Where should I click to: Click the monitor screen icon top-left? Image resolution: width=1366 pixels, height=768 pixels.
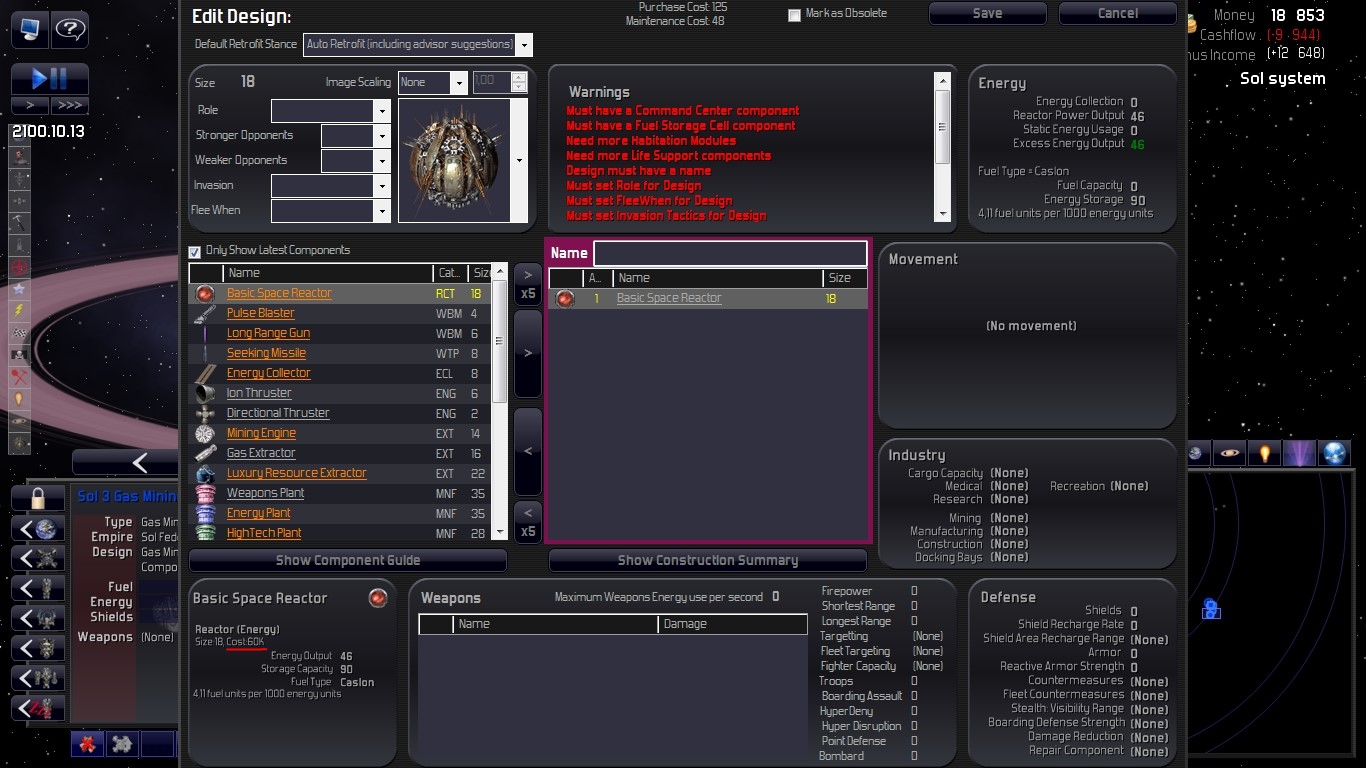29,30
